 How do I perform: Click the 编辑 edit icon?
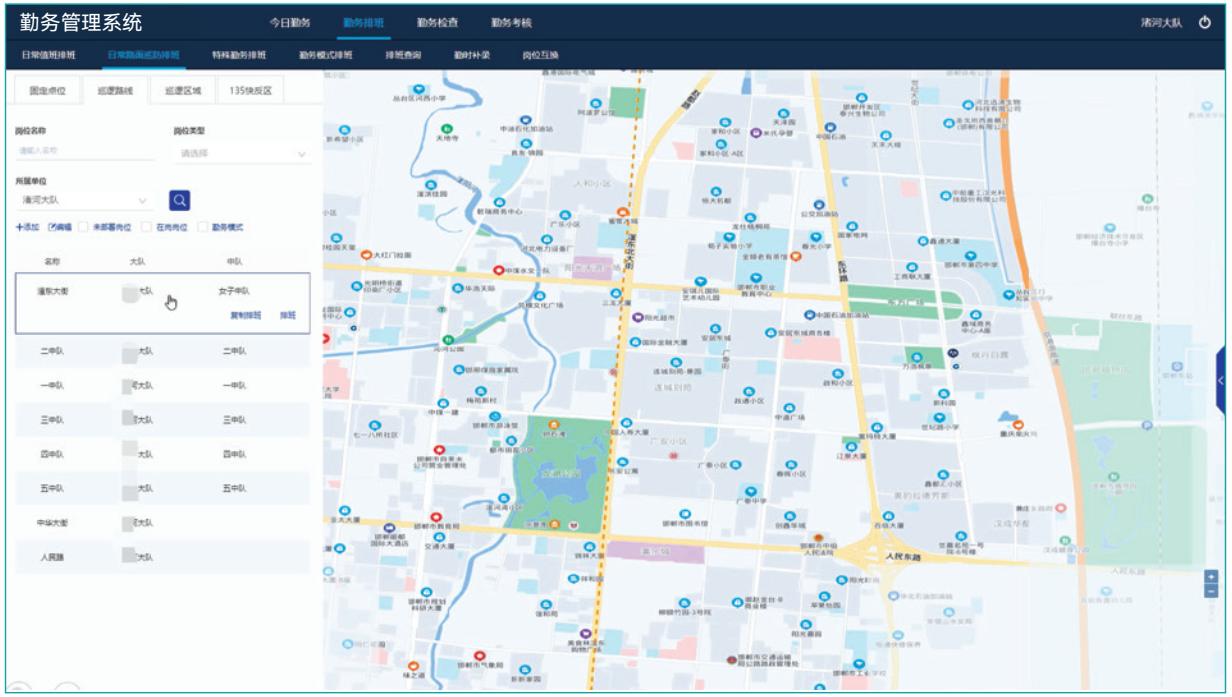point(53,227)
